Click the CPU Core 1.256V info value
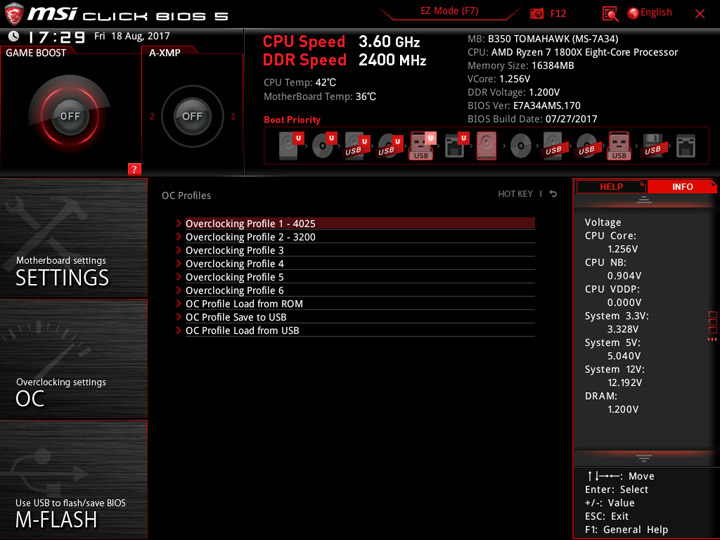 622,249
